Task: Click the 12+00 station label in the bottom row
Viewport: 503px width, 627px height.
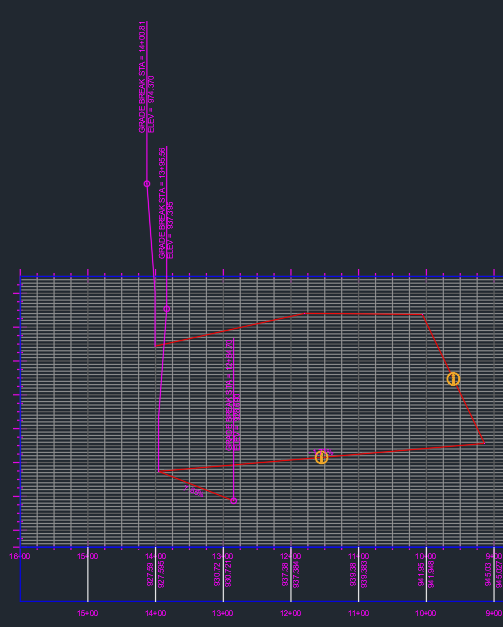Action: point(291,613)
